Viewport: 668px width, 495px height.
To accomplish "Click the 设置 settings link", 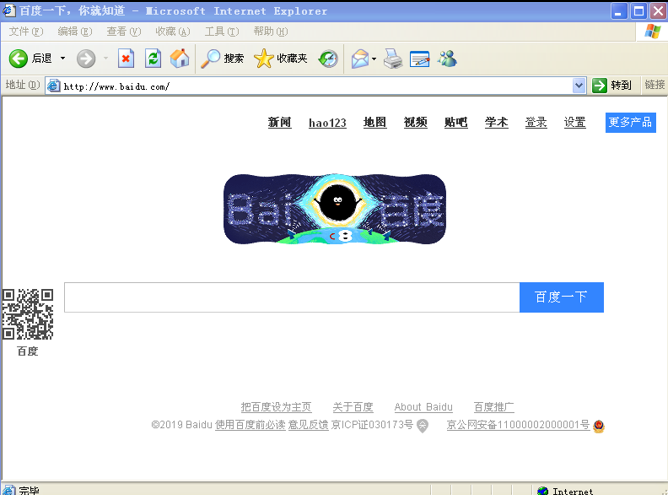I will click(x=575, y=123).
